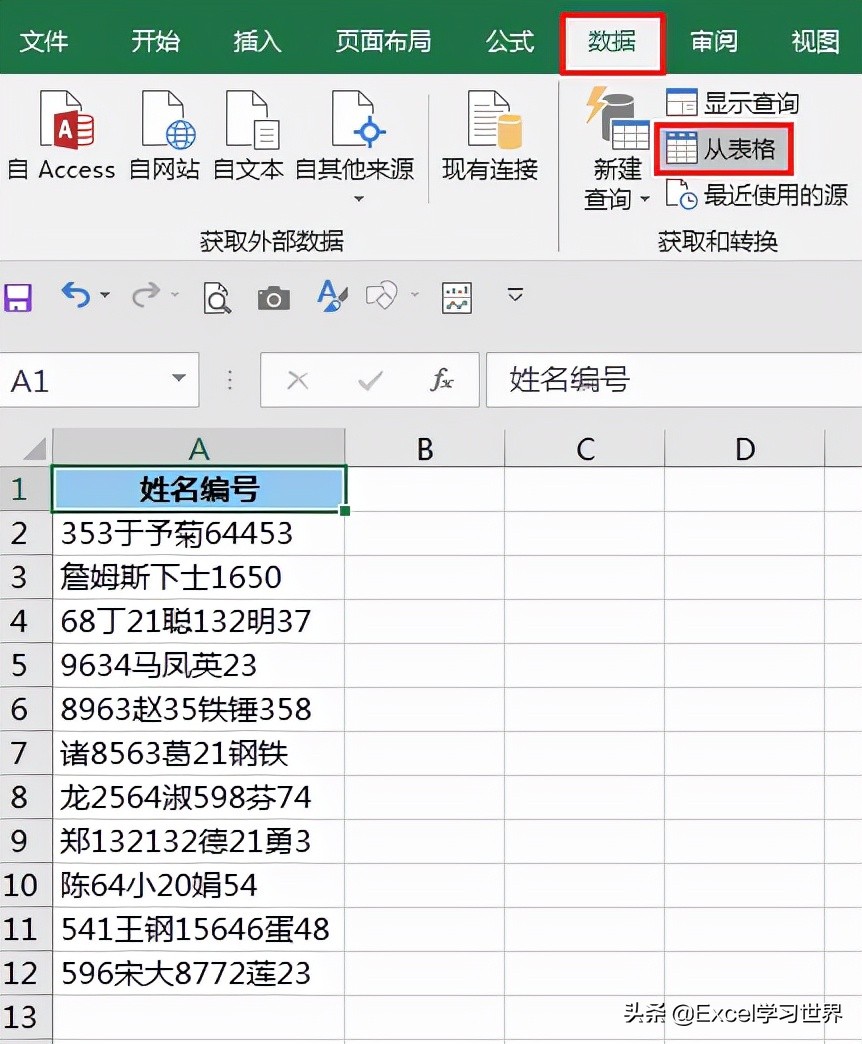Expand the Shapes dropdown arrow
The height and width of the screenshot is (1044, 862).
[x=415, y=294]
